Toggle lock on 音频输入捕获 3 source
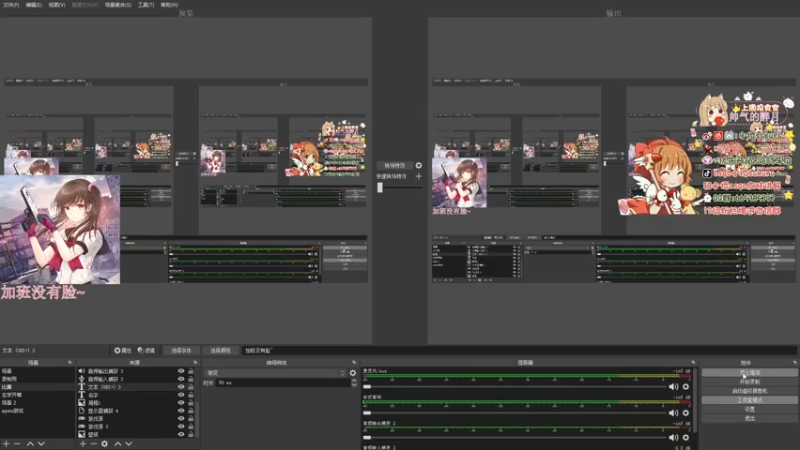Screen dimensions: 800x450 pos(191,379)
